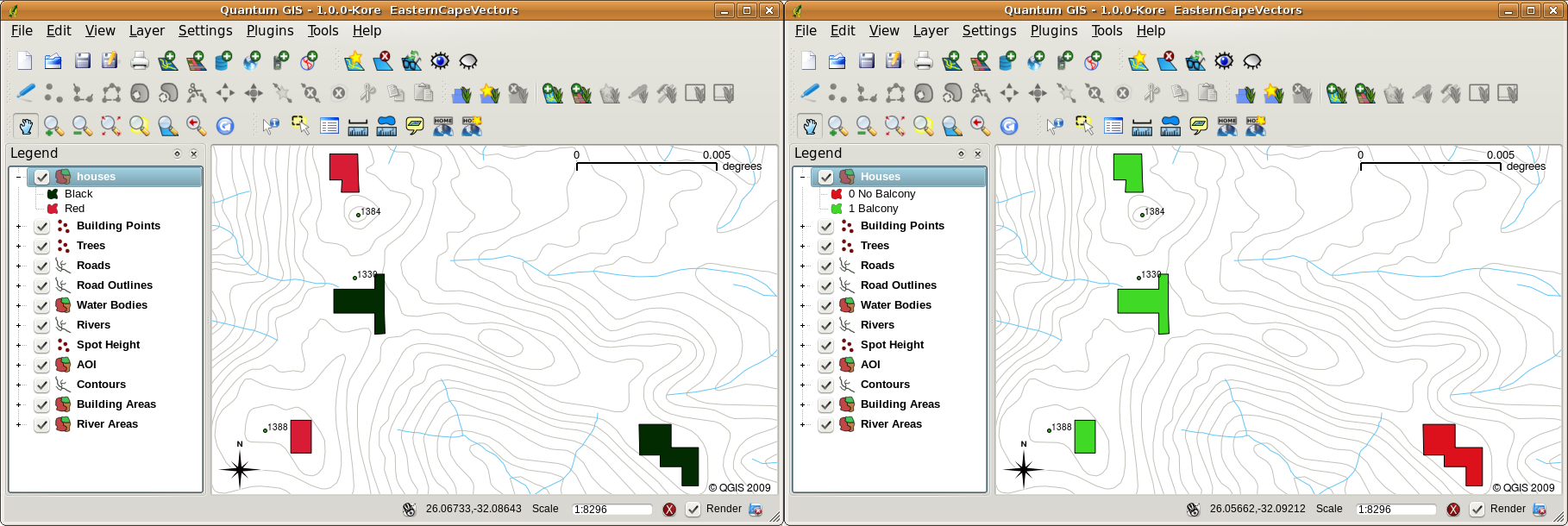Uncheck Water Bodies layer in right window legend
The height and width of the screenshot is (526, 1568).
(825, 305)
